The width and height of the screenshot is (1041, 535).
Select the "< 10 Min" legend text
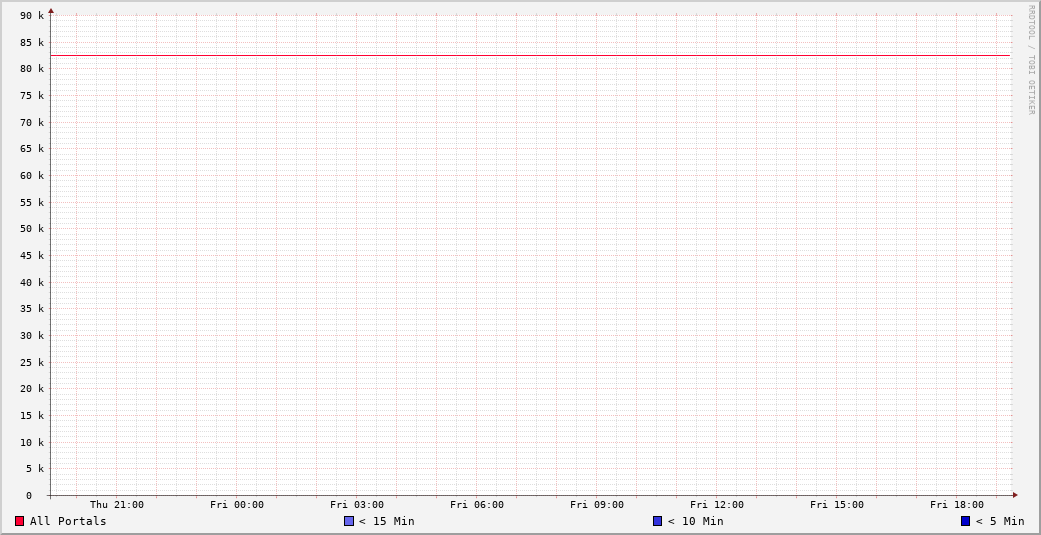point(695,521)
